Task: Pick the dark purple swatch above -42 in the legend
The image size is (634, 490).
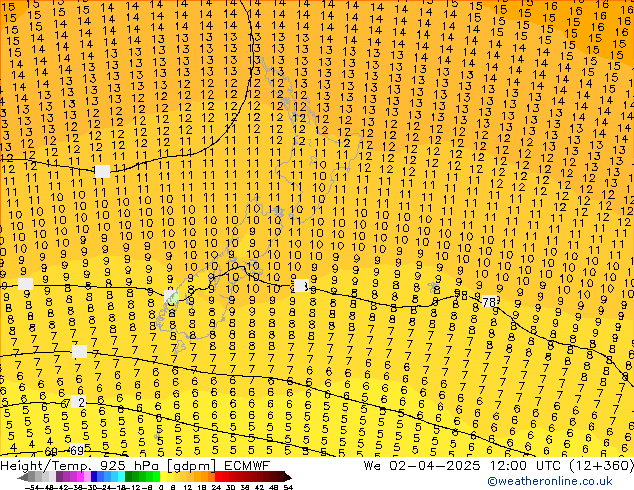Action: pyautogui.click(x=59, y=477)
